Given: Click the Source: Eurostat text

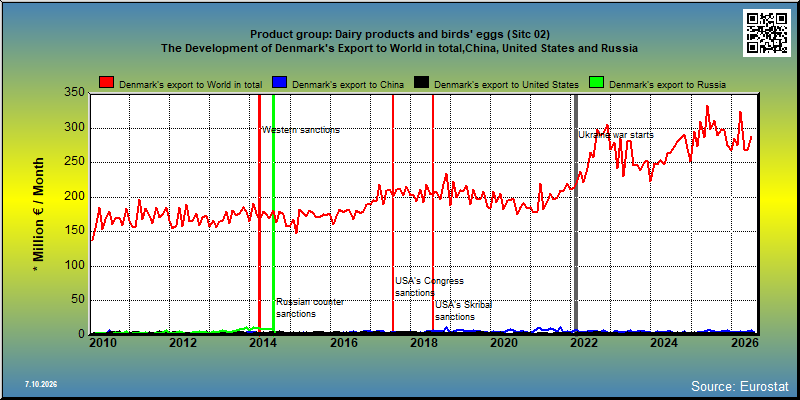Looking at the screenshot, I should coord(740,386).
